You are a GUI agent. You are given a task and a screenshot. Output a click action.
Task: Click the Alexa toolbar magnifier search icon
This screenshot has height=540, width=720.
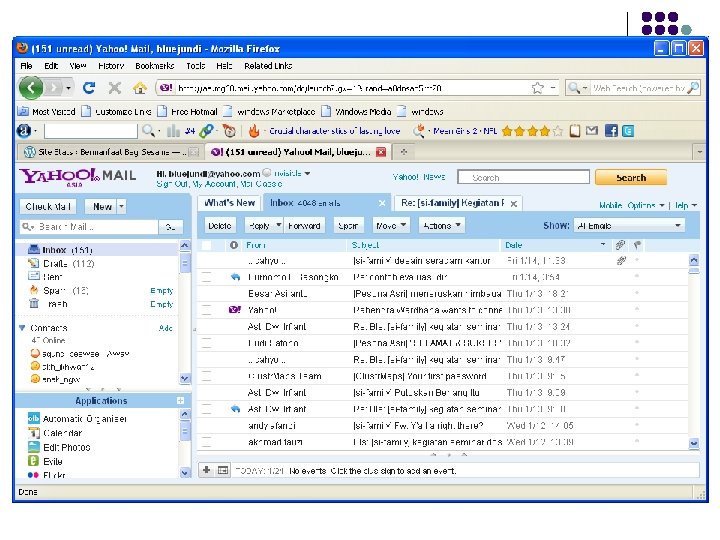click(x=148, y=131)
